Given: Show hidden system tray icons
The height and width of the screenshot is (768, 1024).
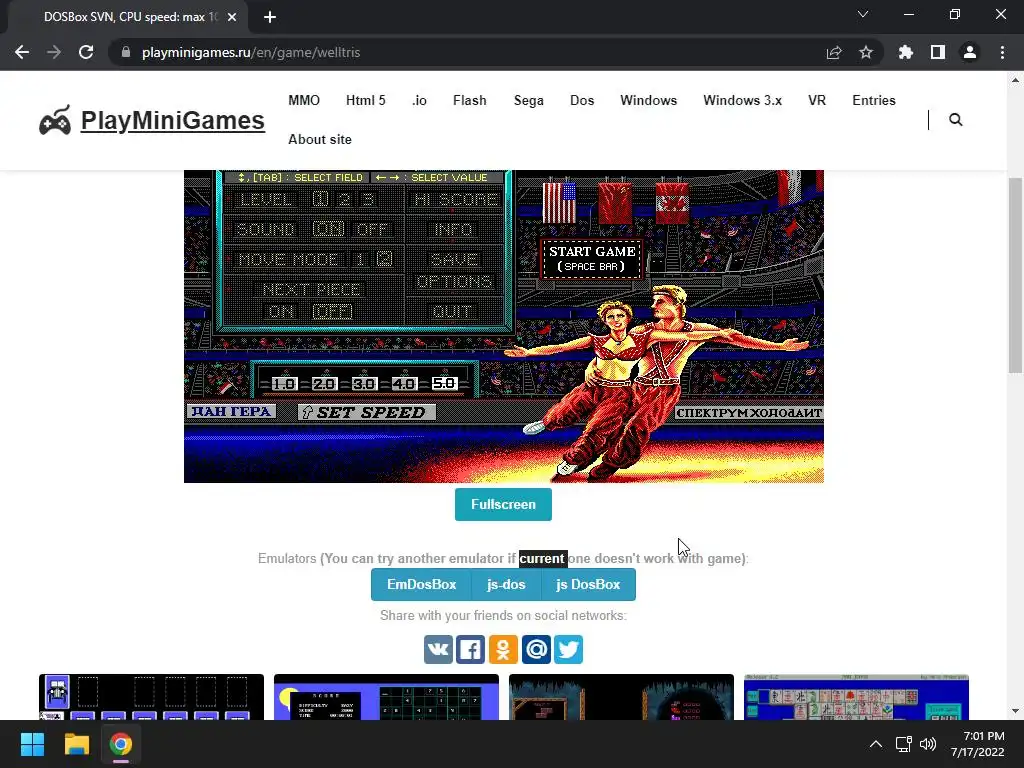Looking at the screenshot, I should point(876,744).
